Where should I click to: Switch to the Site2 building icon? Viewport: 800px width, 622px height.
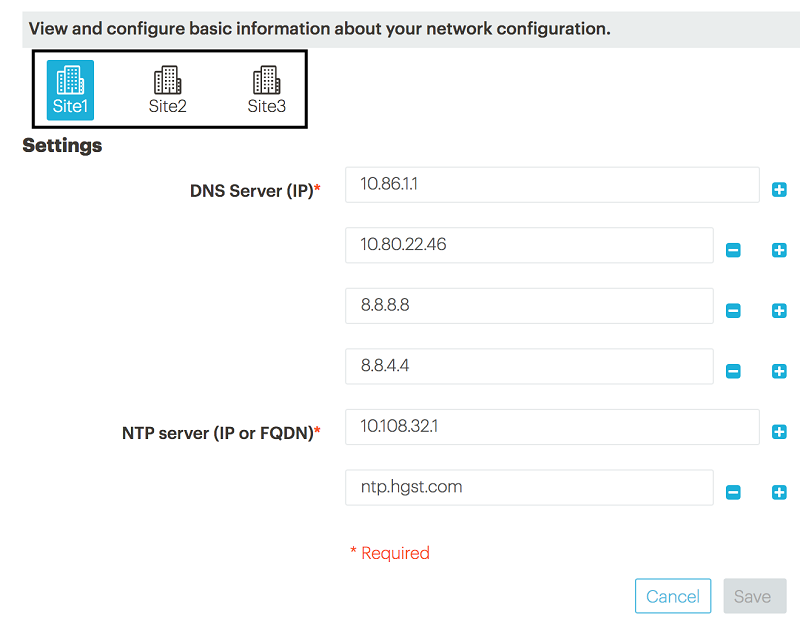pyautogui.click(x=167, y=90)
